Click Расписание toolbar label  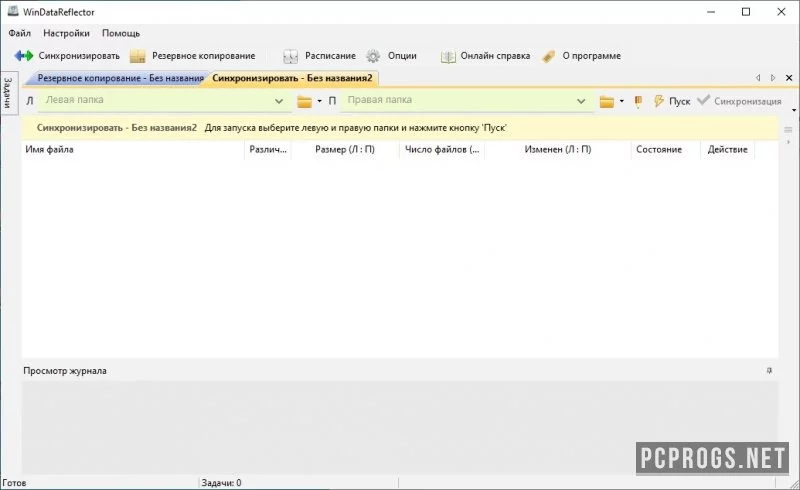click(330, 56)
